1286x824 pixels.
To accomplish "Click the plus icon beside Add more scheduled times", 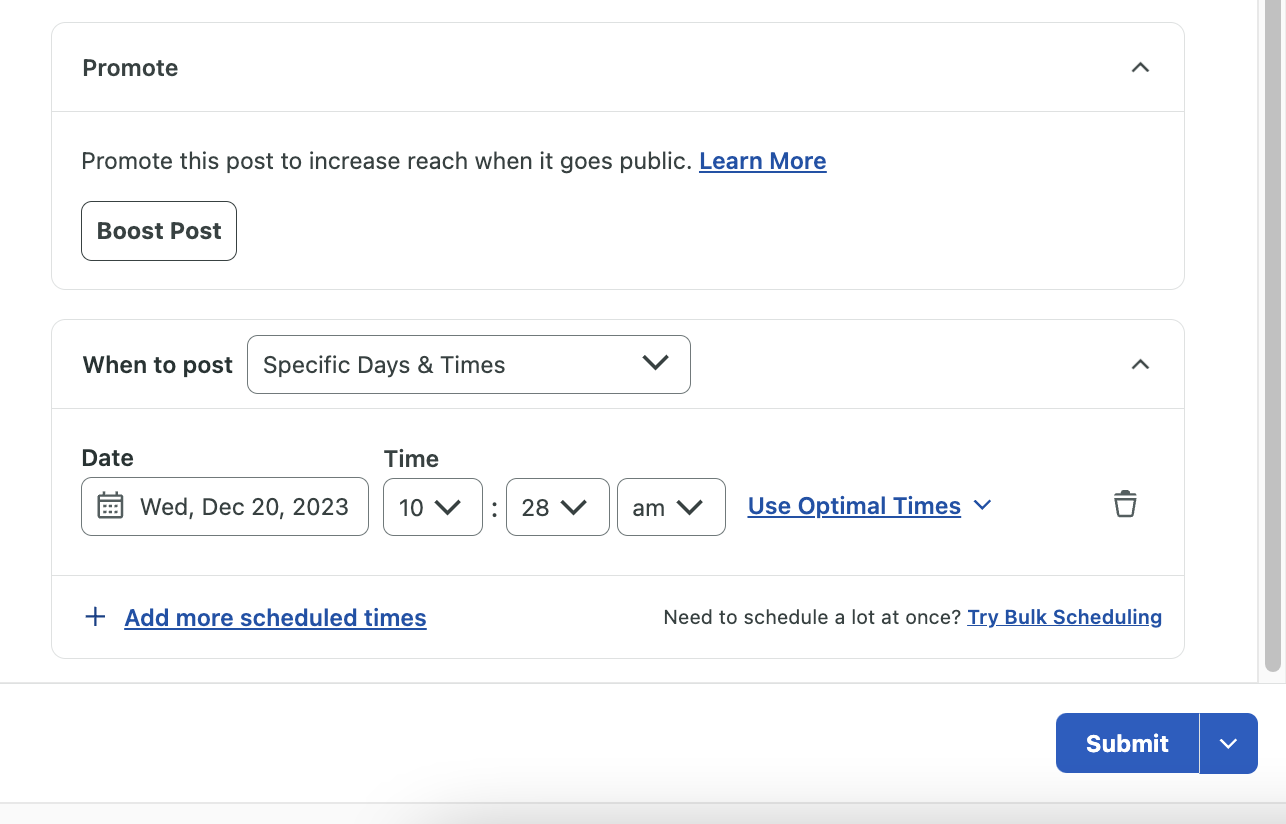I will (95, 616).
